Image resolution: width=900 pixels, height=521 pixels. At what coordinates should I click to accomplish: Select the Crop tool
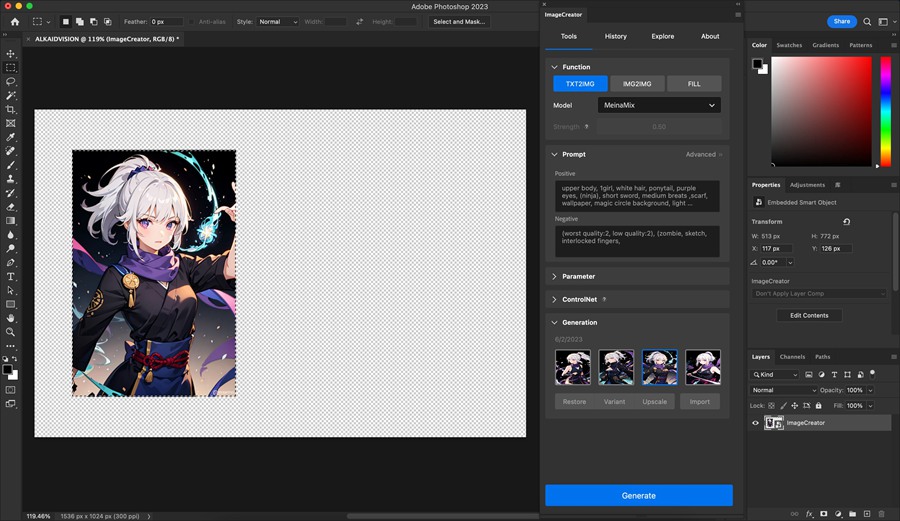click(x=10, y=109)
